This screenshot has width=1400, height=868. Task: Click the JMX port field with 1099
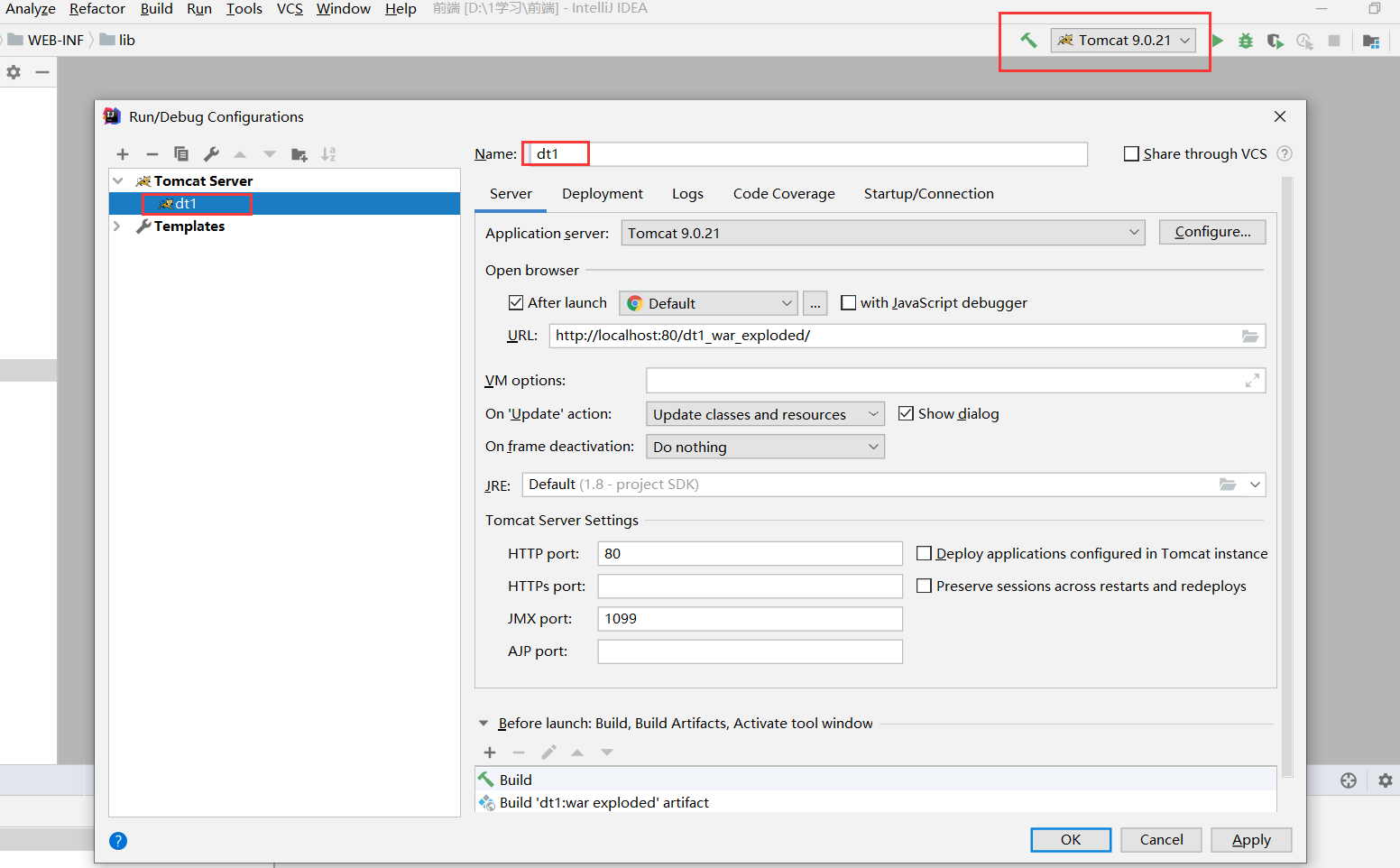(750, 618)
